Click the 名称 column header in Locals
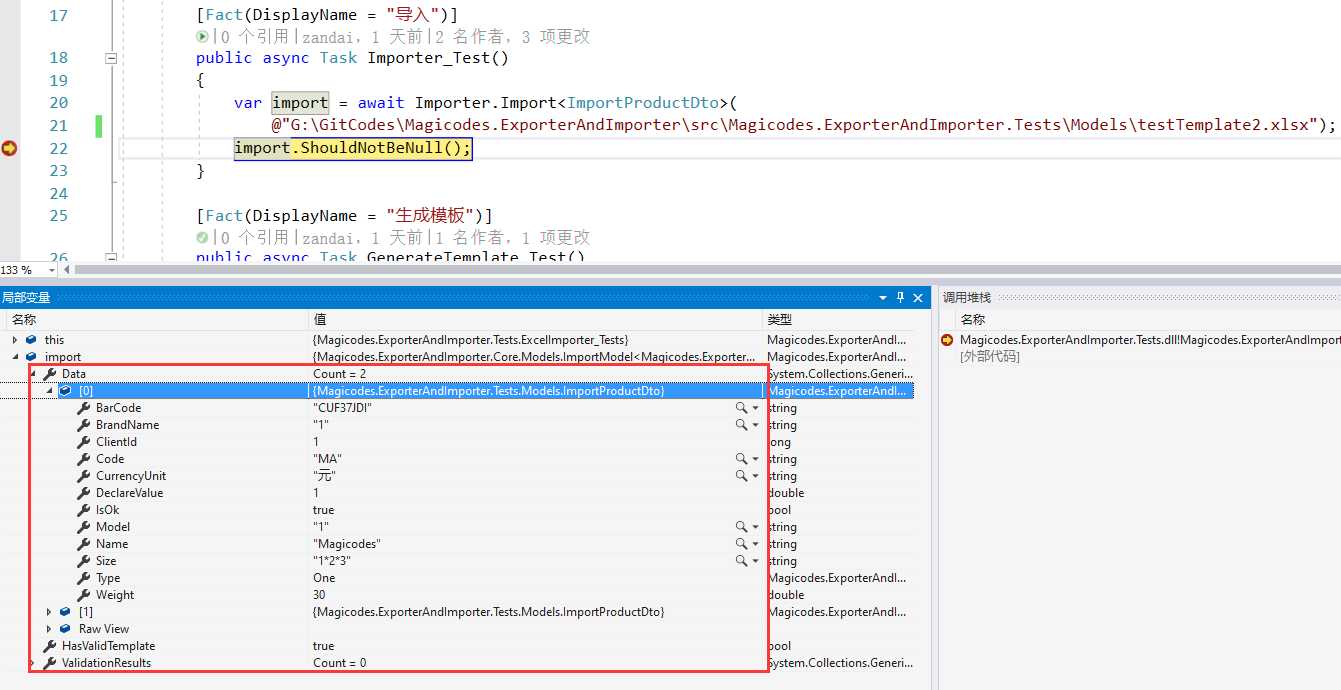 pyautogui.click(x=24, y=320)
